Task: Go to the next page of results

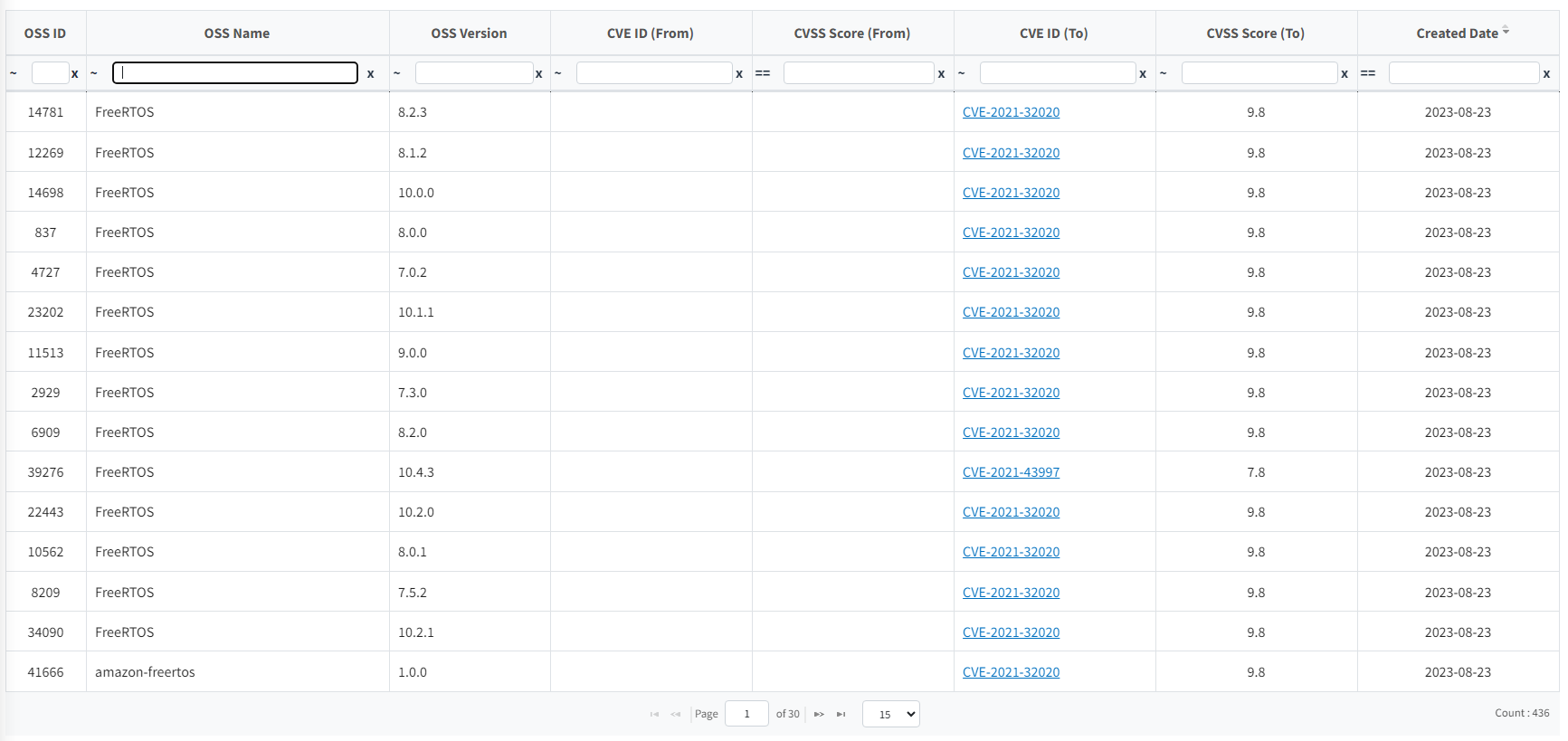Action: (819, 715)
